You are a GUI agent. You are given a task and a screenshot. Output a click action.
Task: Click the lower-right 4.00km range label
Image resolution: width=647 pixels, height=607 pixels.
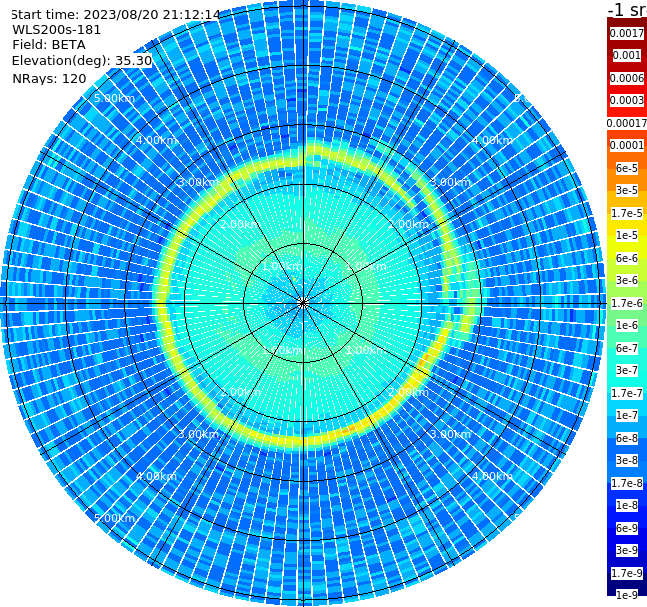click(492, 476)
